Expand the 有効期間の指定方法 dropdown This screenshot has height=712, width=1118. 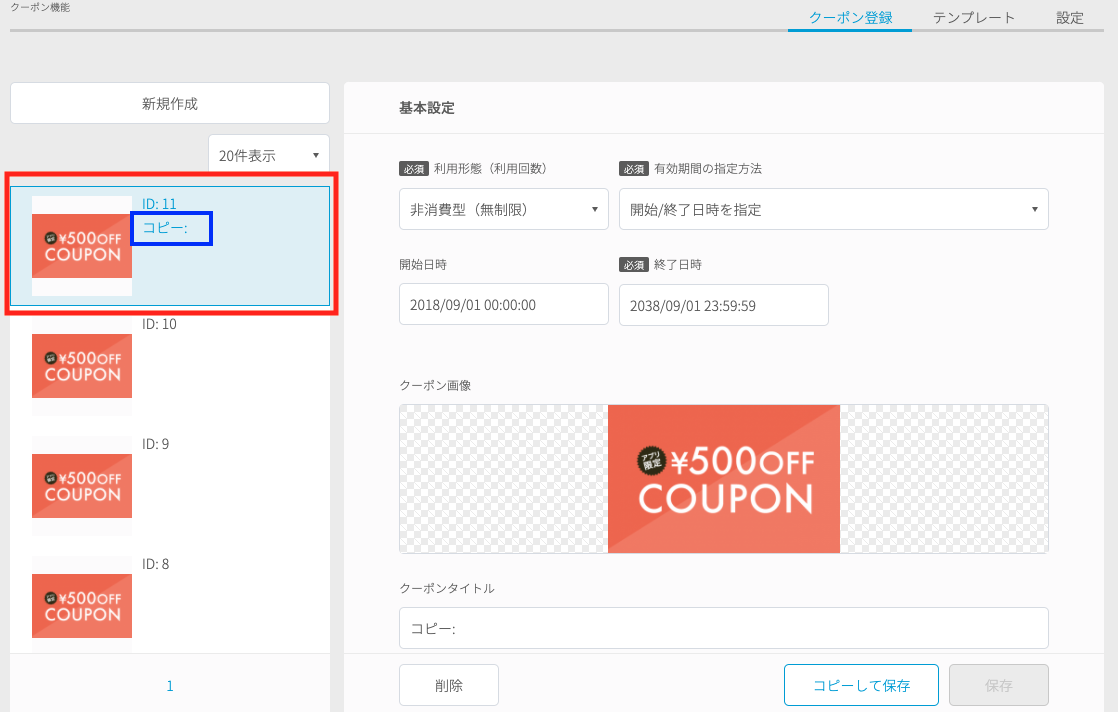pos(833,209)
